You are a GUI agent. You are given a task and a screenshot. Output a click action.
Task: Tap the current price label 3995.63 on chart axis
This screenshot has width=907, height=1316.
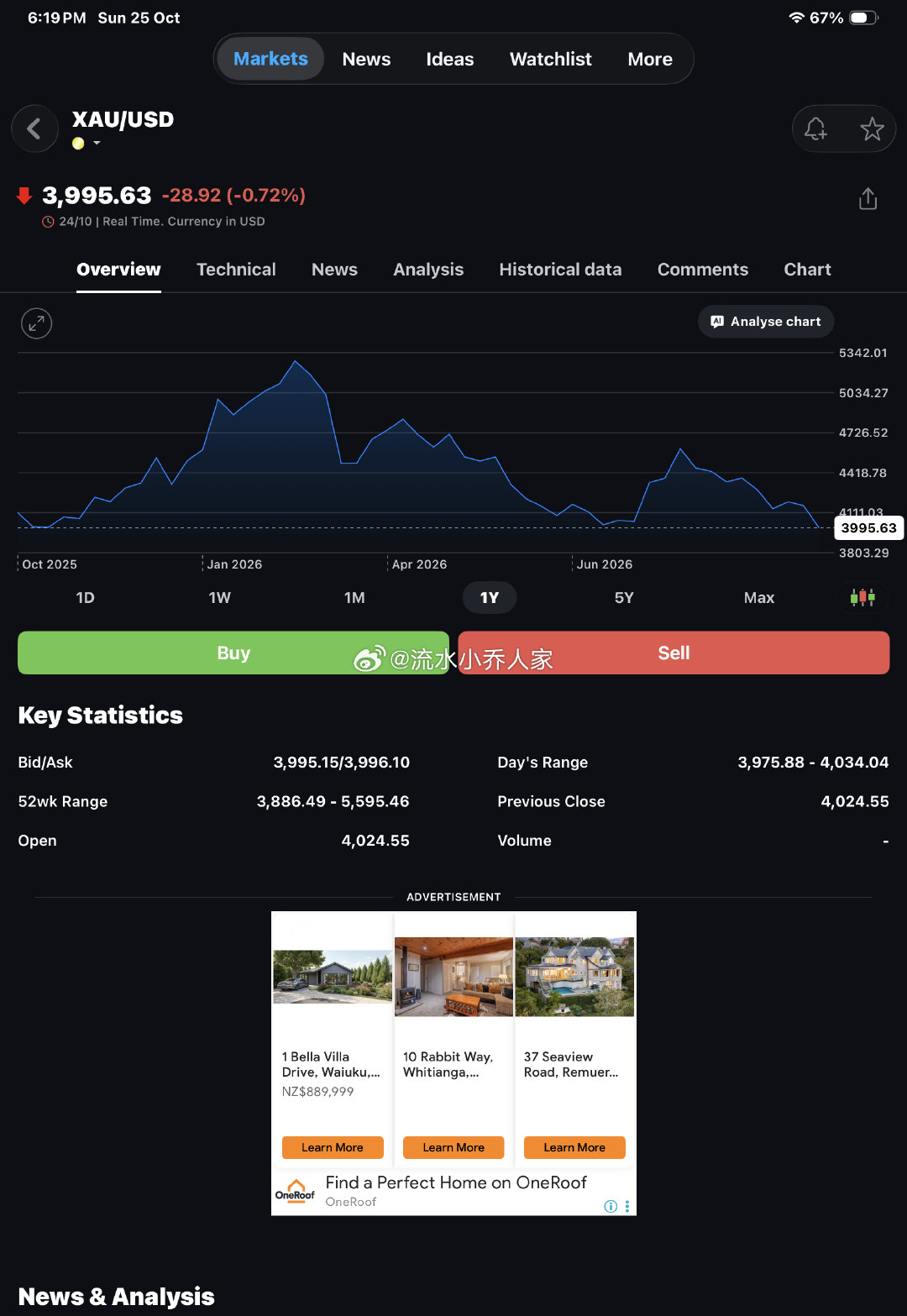[868, 528]
